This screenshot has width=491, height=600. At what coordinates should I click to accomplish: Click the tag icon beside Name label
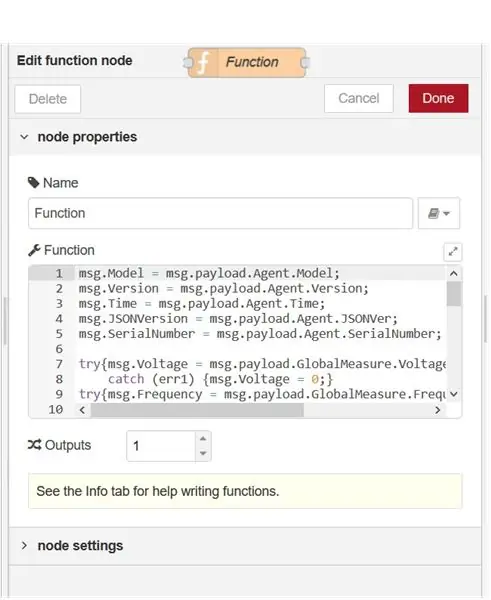pyautogui.click(x=34, y=183)
